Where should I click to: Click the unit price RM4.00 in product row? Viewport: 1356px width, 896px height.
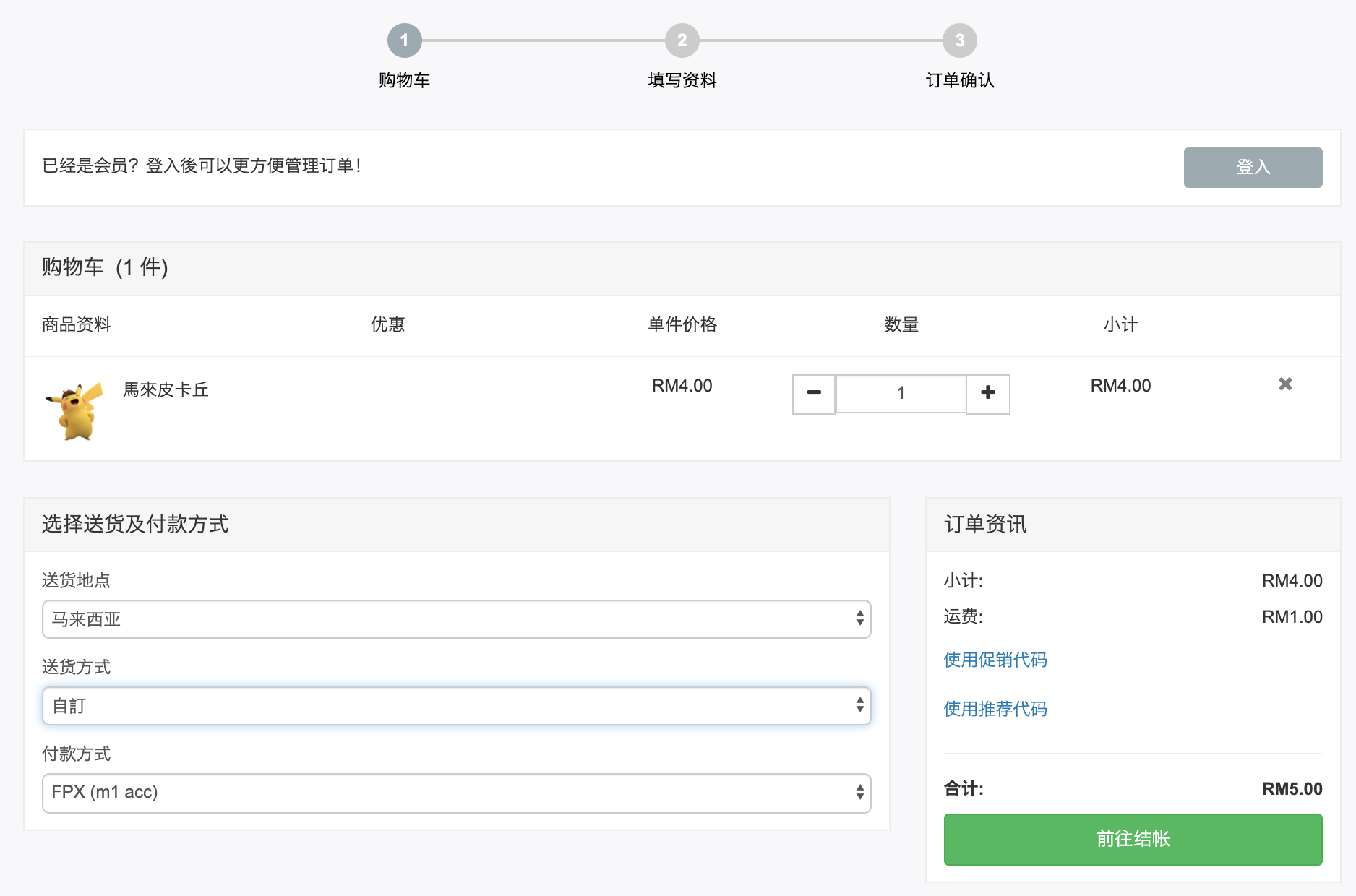(x=682, y=386)
